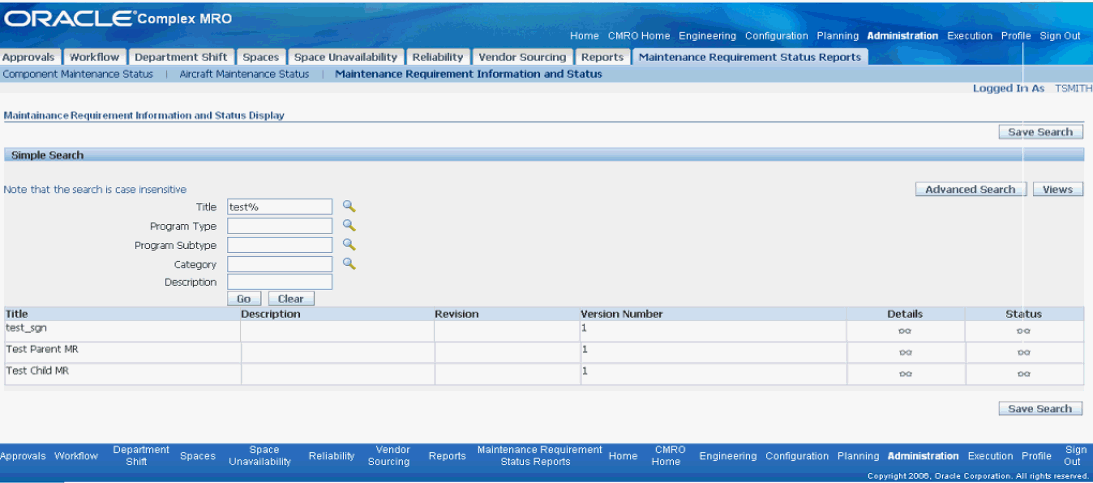Open Approvals in the footer links
The width and height of the screenshot is (1093, 483).
[x=23, y=456]
